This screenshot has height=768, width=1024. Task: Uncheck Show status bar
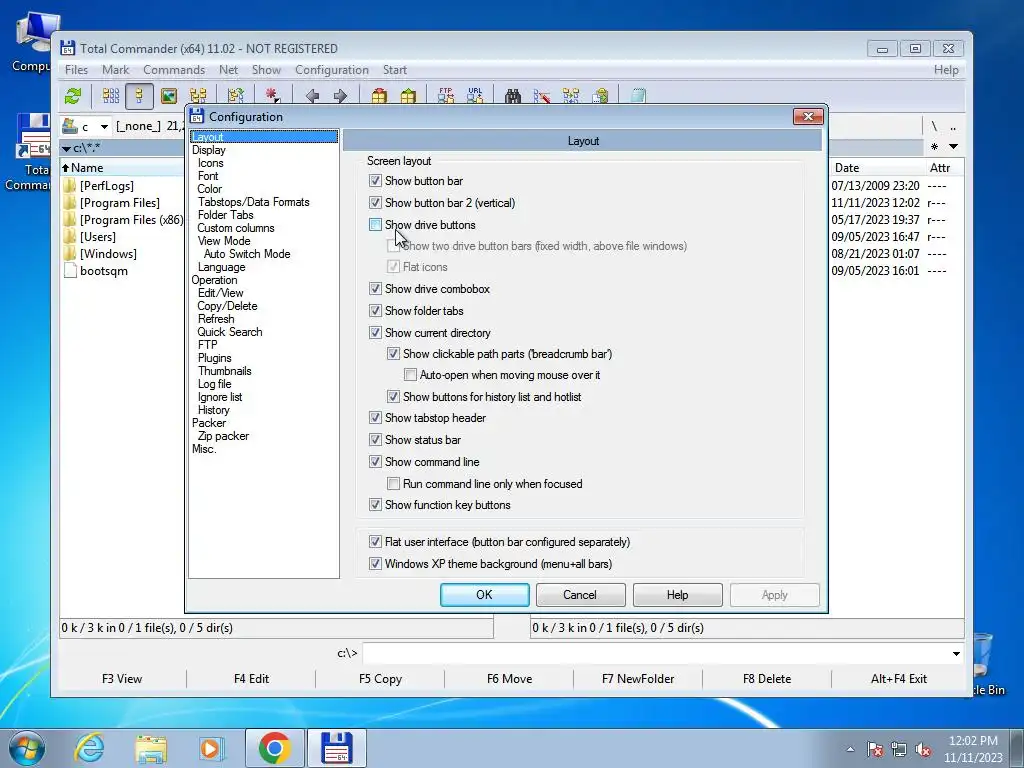[x=375, y=440]
